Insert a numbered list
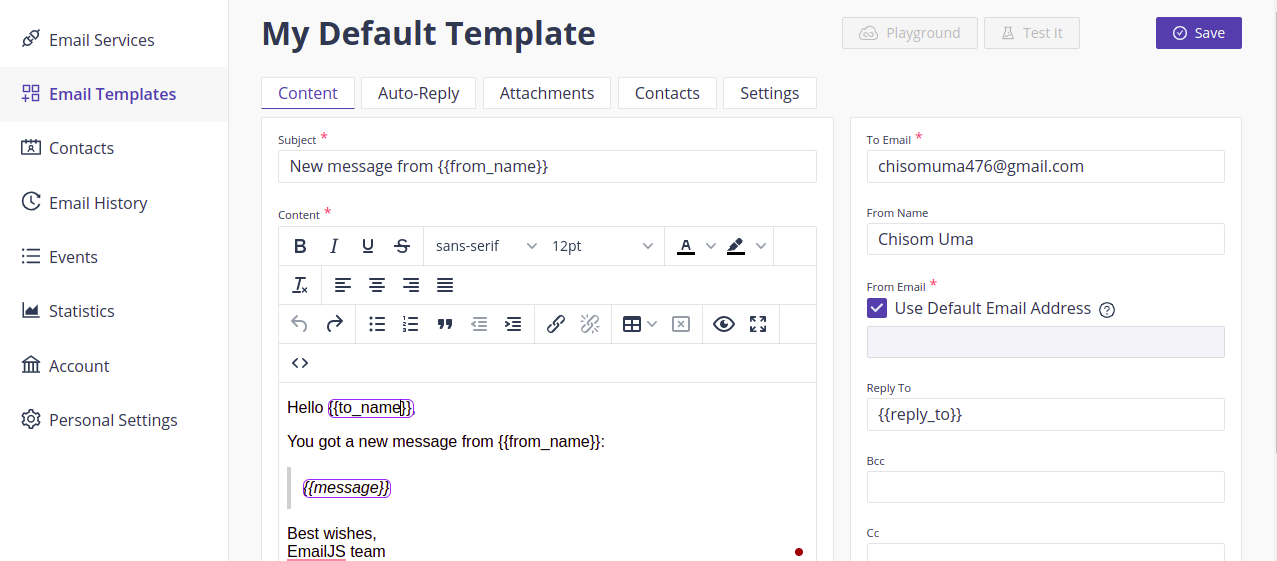Image resolution: width=1277 pixels, height=561 pixels. 411,324
